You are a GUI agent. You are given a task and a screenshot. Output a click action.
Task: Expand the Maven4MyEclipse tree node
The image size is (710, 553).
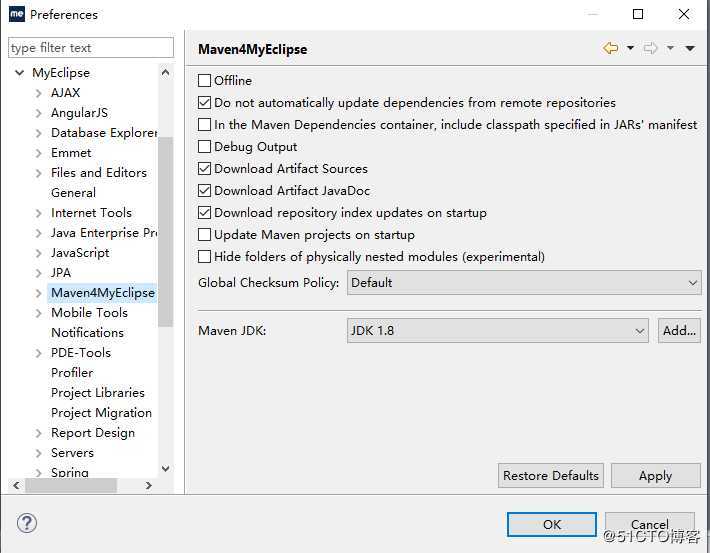38,293
